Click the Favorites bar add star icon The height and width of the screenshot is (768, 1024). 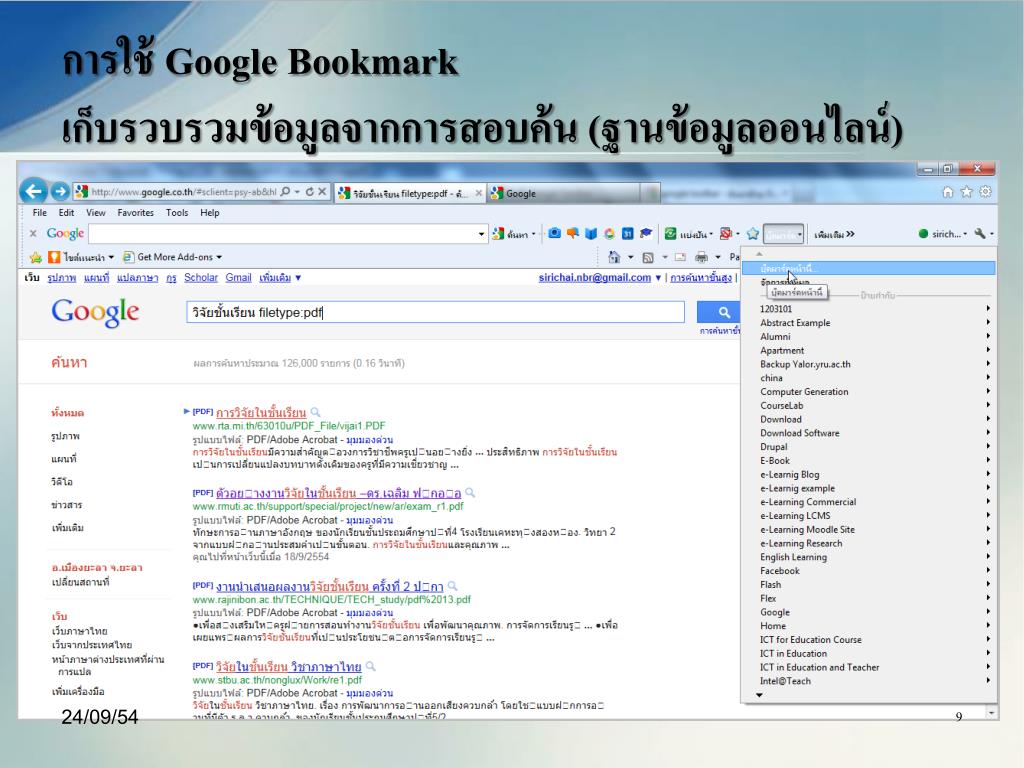click(x=36, y=257)
